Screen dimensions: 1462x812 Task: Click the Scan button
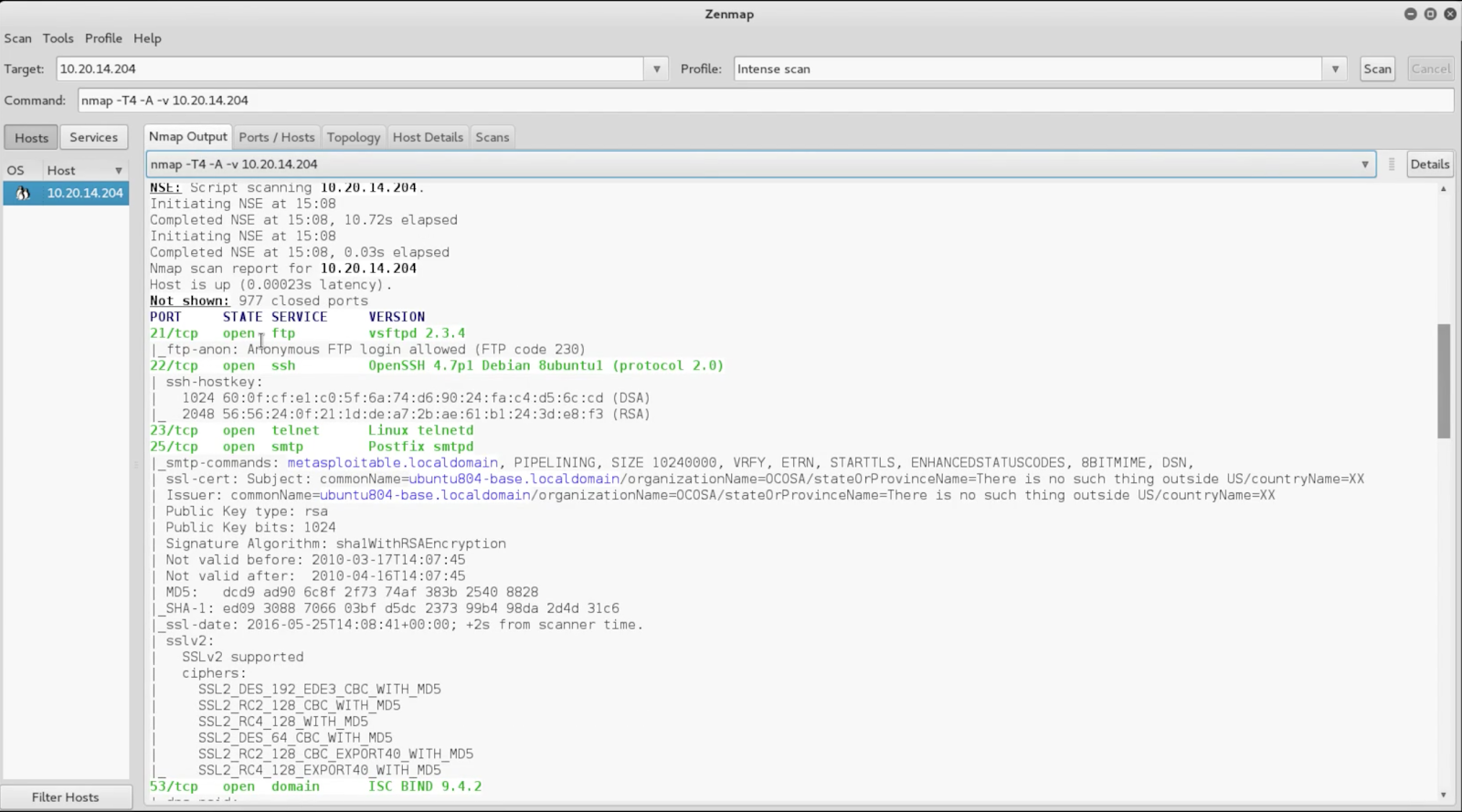(x=1377, y=69)
